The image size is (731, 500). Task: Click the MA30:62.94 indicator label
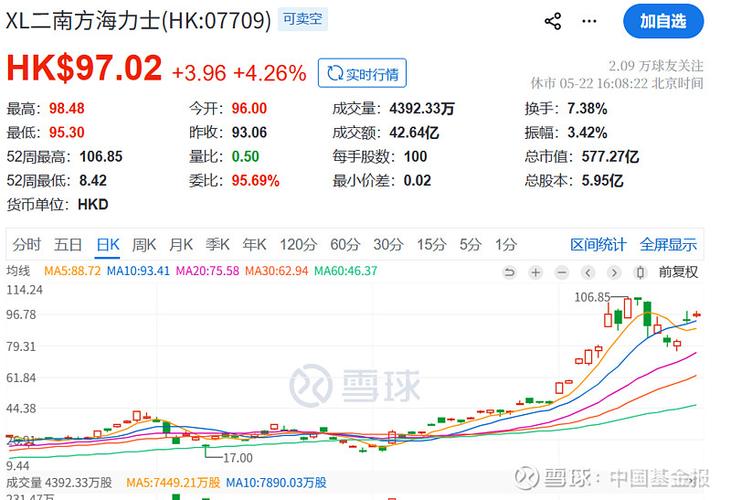(277, 271)
